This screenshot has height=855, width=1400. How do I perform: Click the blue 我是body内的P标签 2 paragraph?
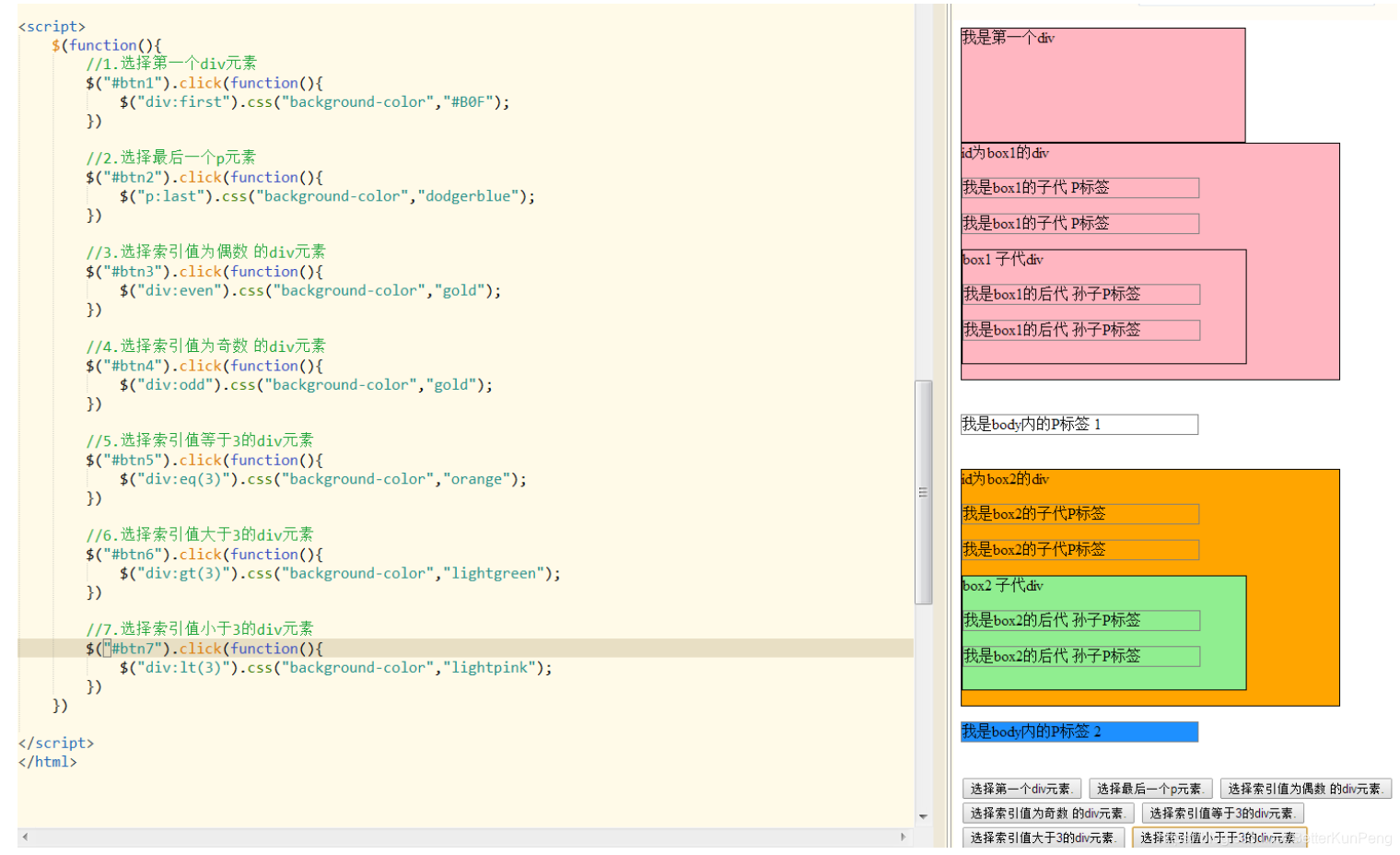coord(1079,732)
